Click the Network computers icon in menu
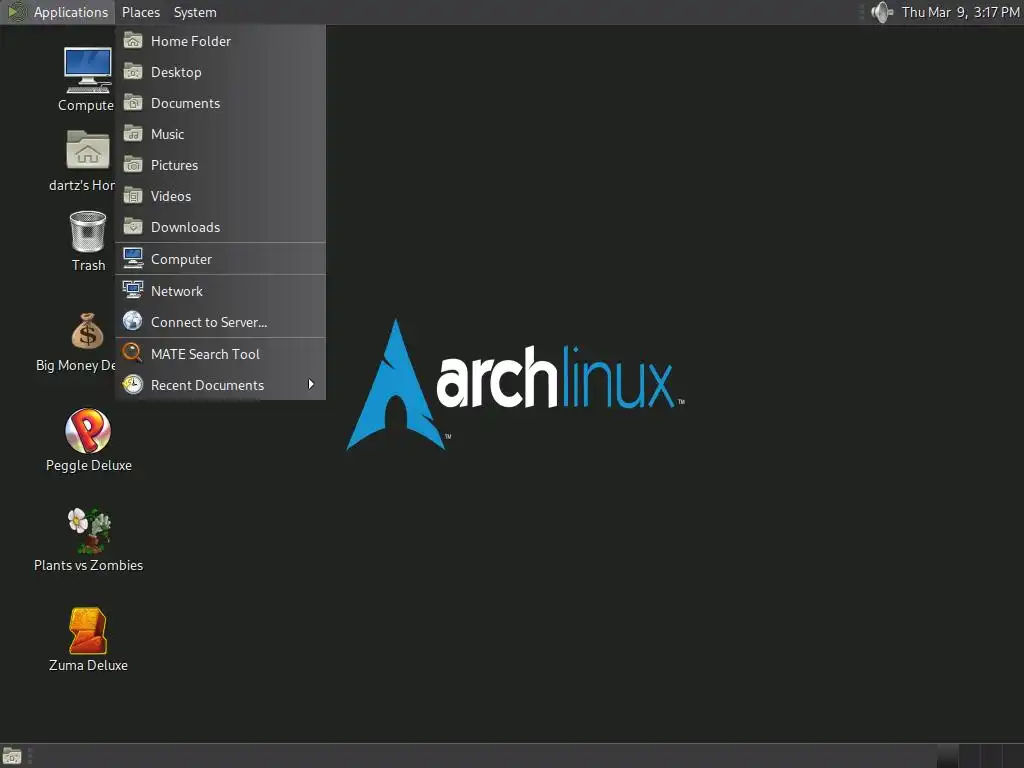 133,290
